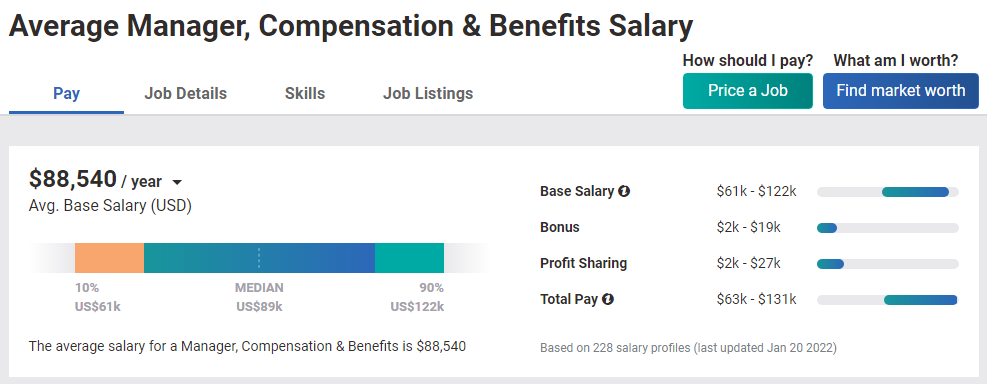
Task: Go to the Job Listings tab
Action: pos(428,94)
